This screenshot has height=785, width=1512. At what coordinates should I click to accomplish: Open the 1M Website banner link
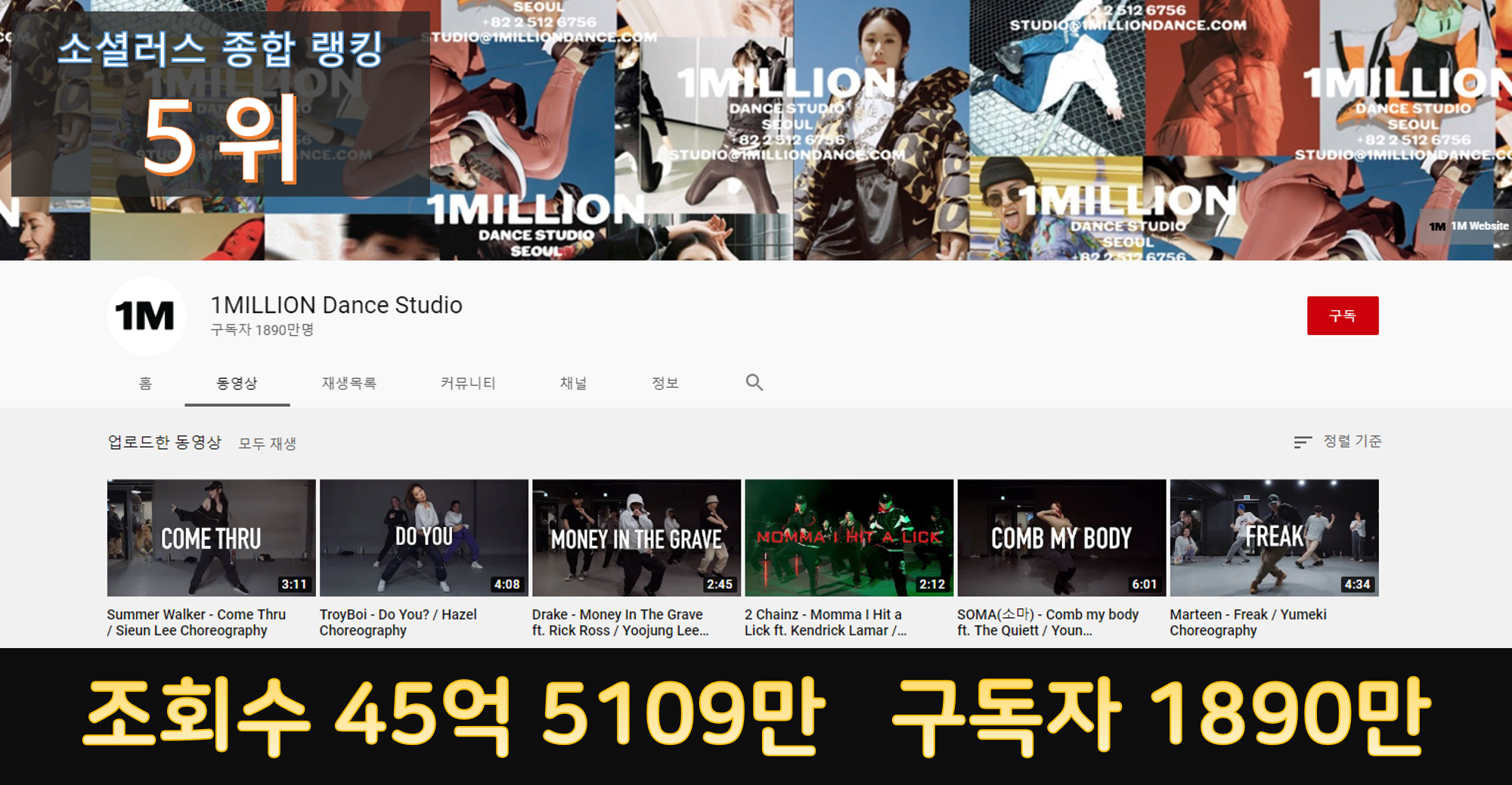coord(1468,226)
